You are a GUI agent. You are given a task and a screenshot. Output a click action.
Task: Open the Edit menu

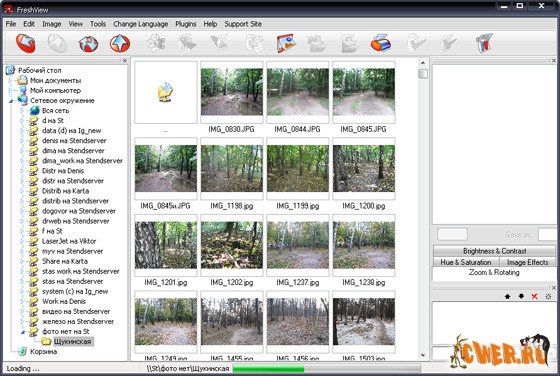point(29,24)
